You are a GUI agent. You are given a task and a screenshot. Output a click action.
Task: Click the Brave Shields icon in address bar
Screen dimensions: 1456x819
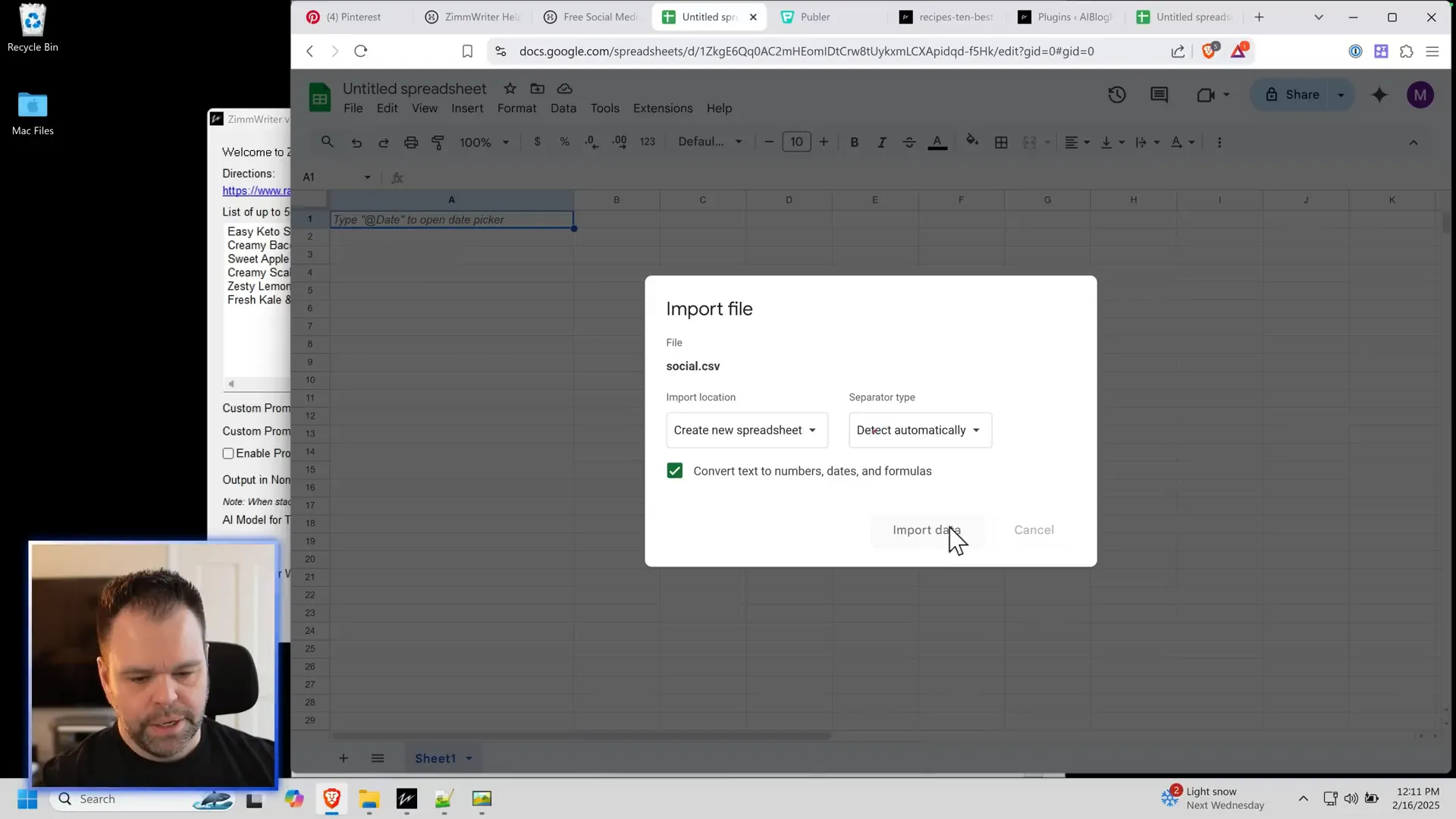[1209, 51]
